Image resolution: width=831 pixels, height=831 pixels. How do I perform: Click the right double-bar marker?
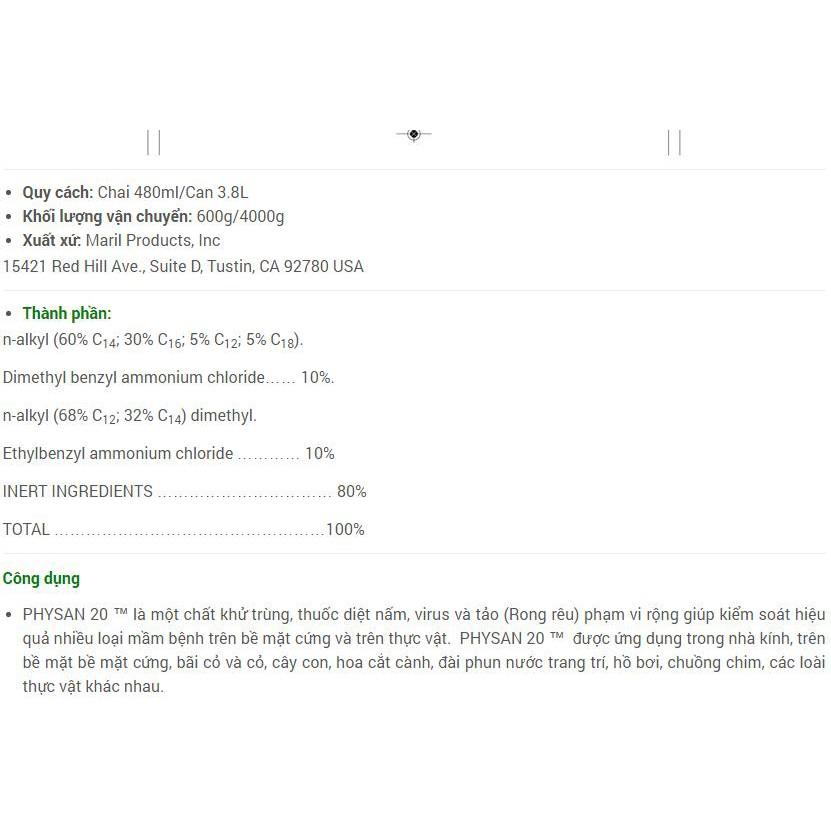tap(674, 142)
